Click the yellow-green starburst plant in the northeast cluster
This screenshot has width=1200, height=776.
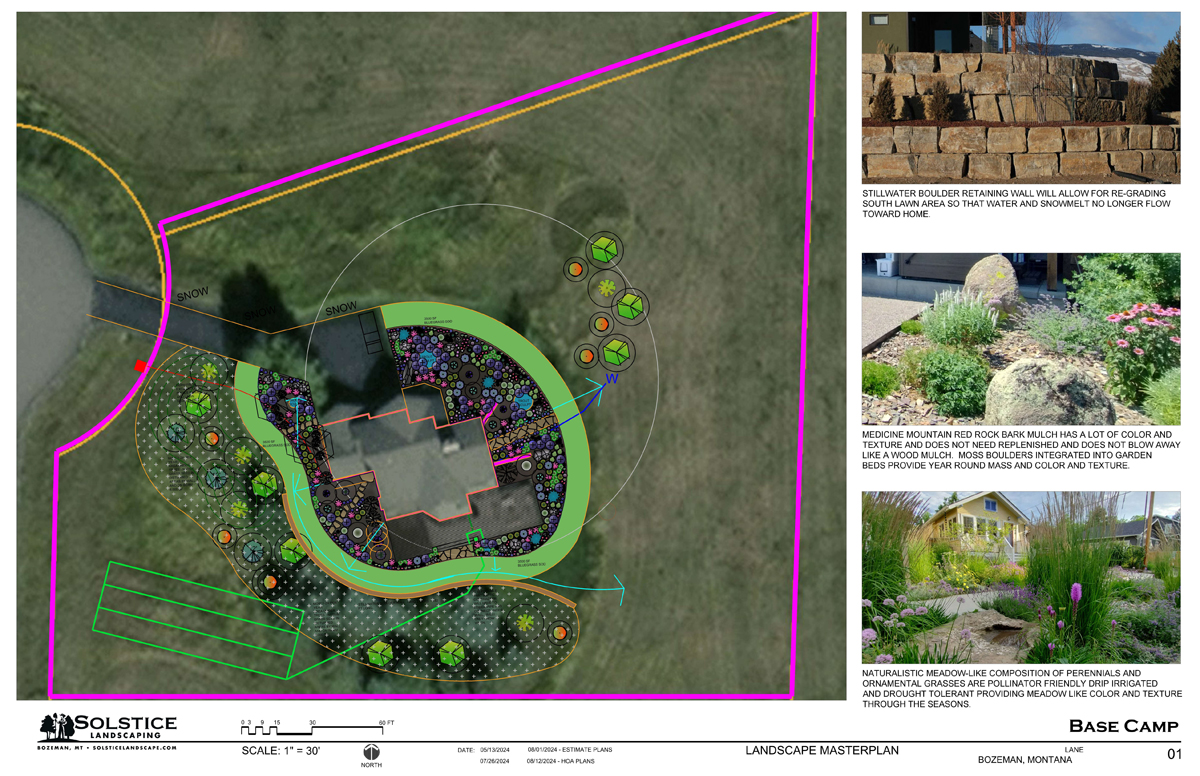pyautogui.click(x=606, y=288)
